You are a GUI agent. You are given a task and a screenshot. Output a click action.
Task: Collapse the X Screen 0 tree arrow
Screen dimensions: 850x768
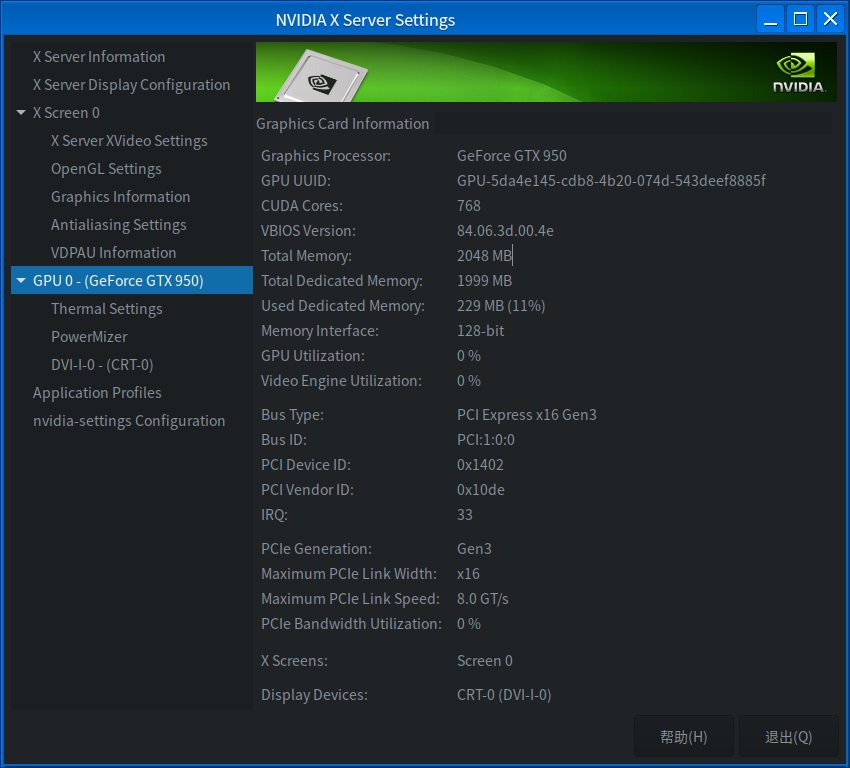pyautogui.click(x=21, y=113)
